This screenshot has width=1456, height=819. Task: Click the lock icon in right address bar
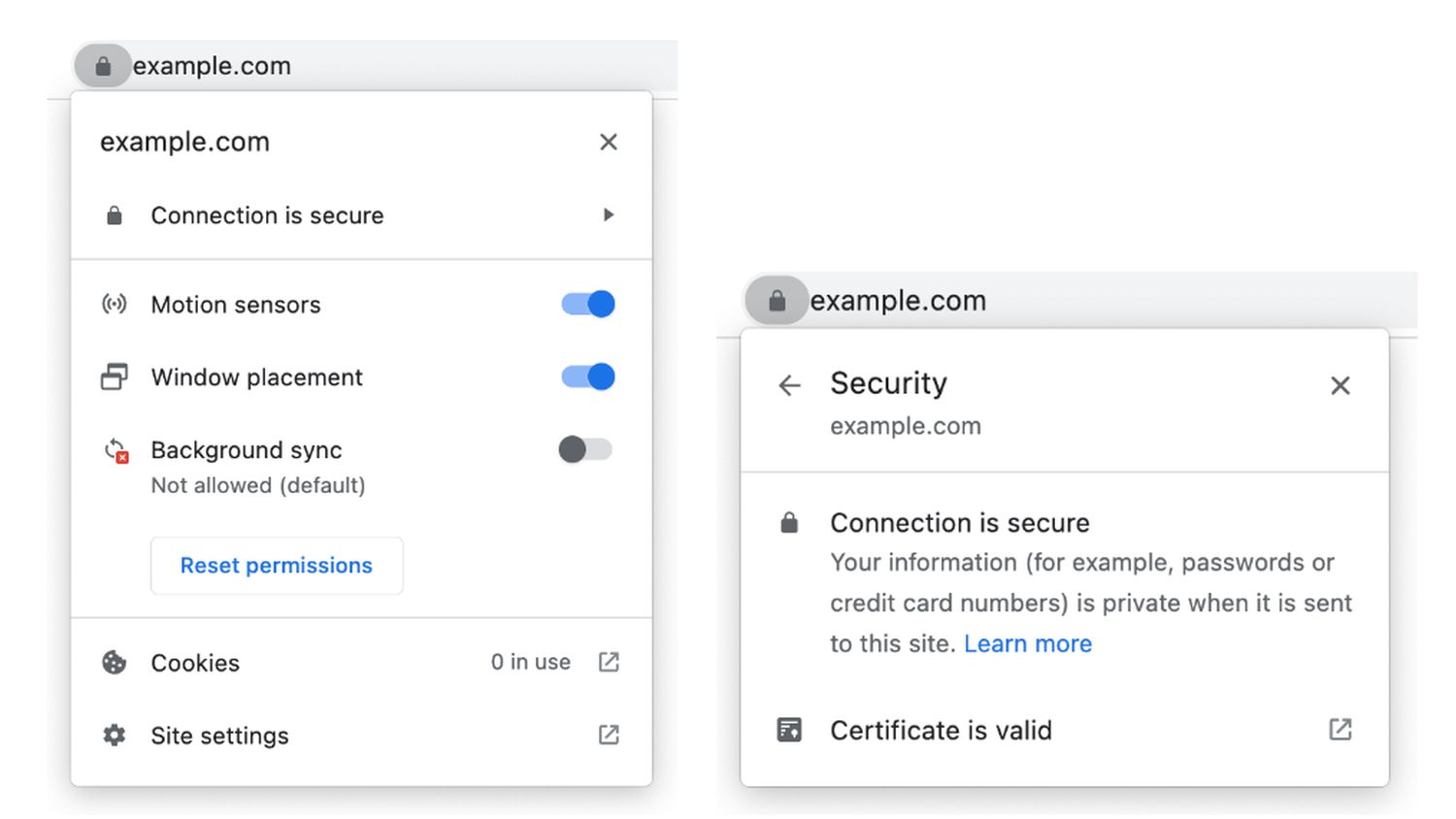777,301
